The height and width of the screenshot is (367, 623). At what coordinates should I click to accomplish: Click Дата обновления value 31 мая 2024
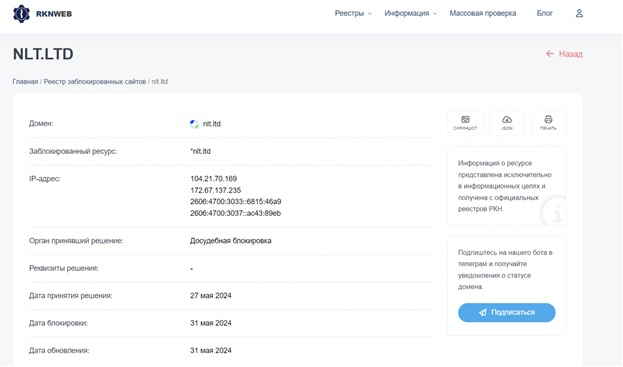[211, 350]
